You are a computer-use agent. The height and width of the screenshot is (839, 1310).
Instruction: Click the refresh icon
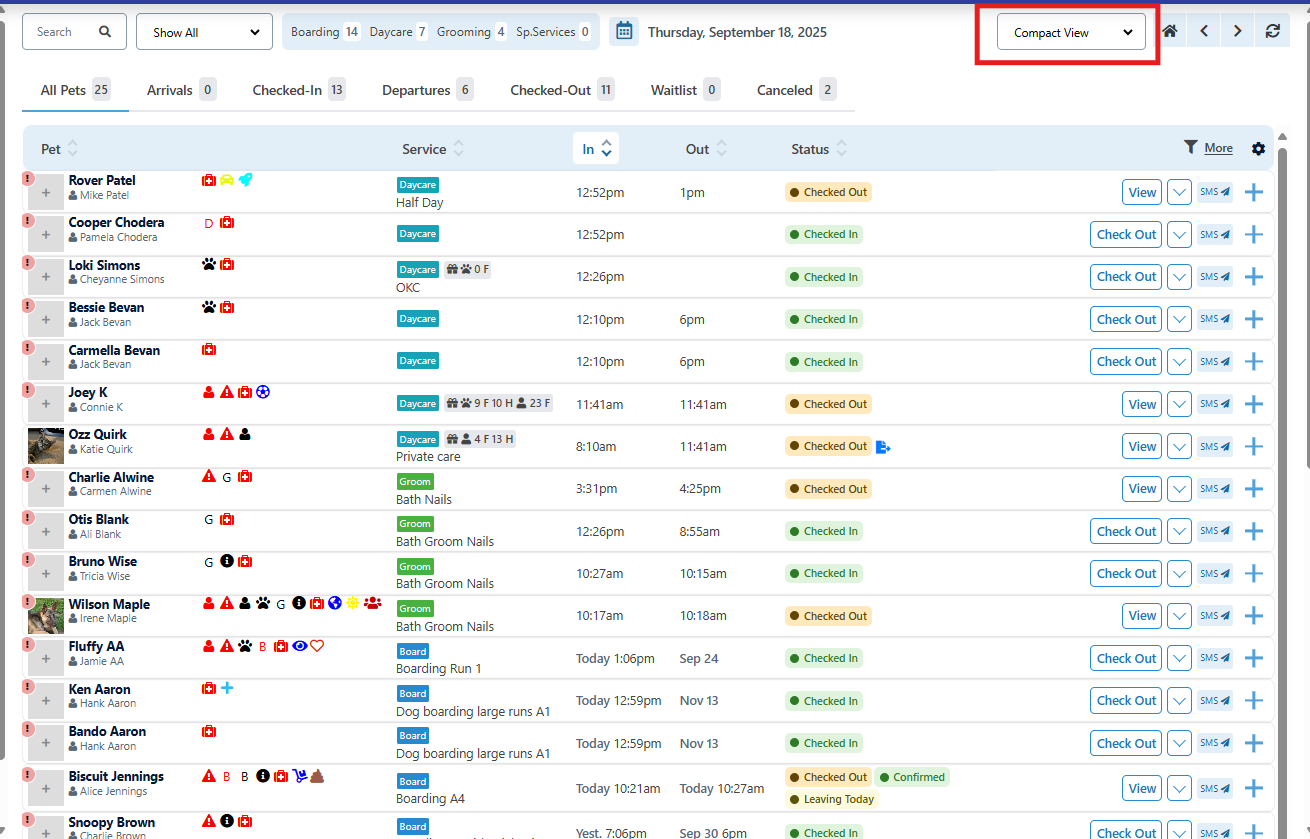pos(1272,31)
